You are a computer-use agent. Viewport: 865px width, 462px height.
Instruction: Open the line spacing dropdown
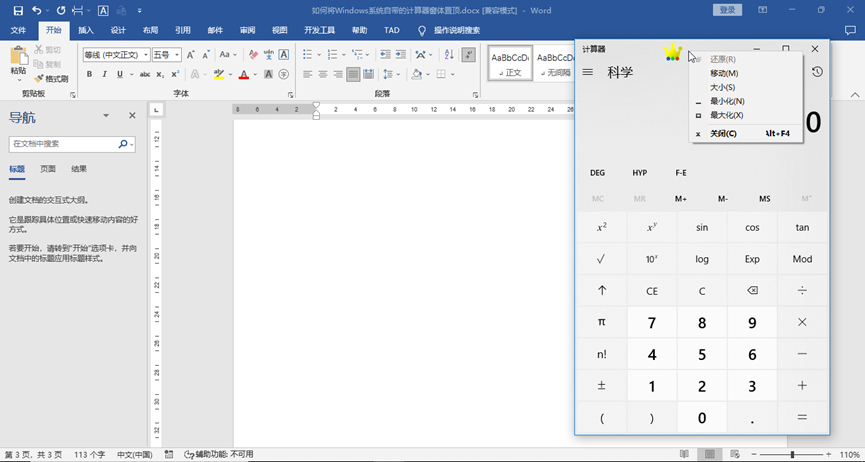coord(392,74)
